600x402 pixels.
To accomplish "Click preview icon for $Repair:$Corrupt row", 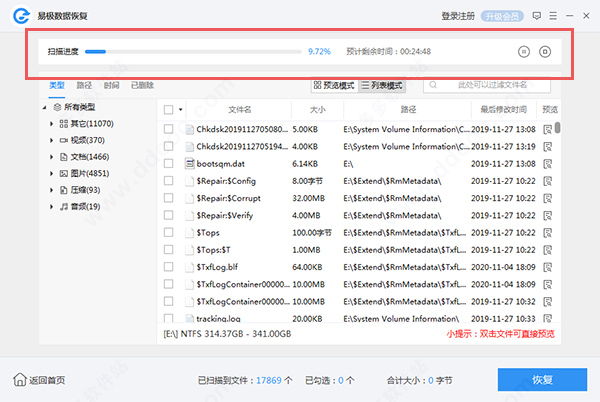I will pyautogui.click(x=548, y=198).
